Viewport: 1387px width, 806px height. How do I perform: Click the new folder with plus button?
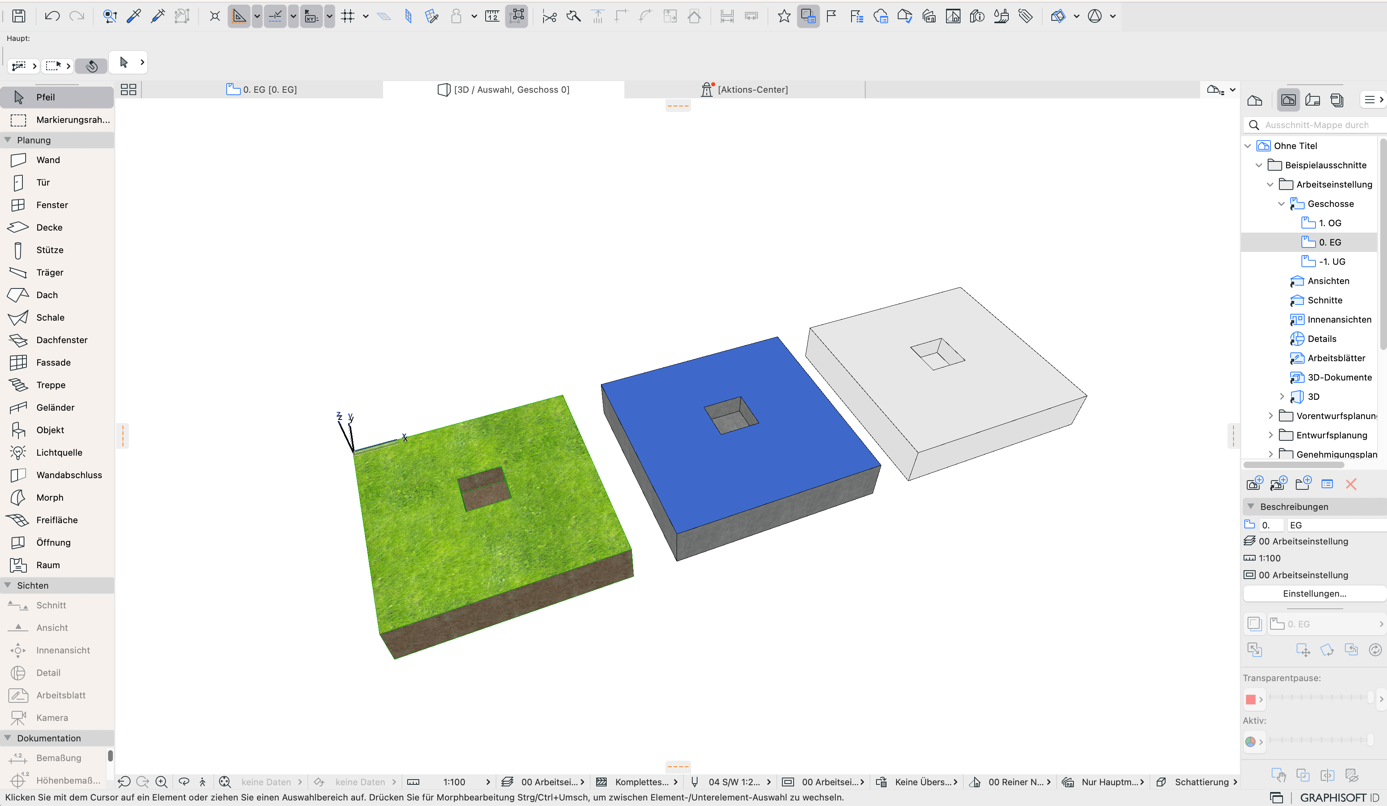click(1303, 484)
